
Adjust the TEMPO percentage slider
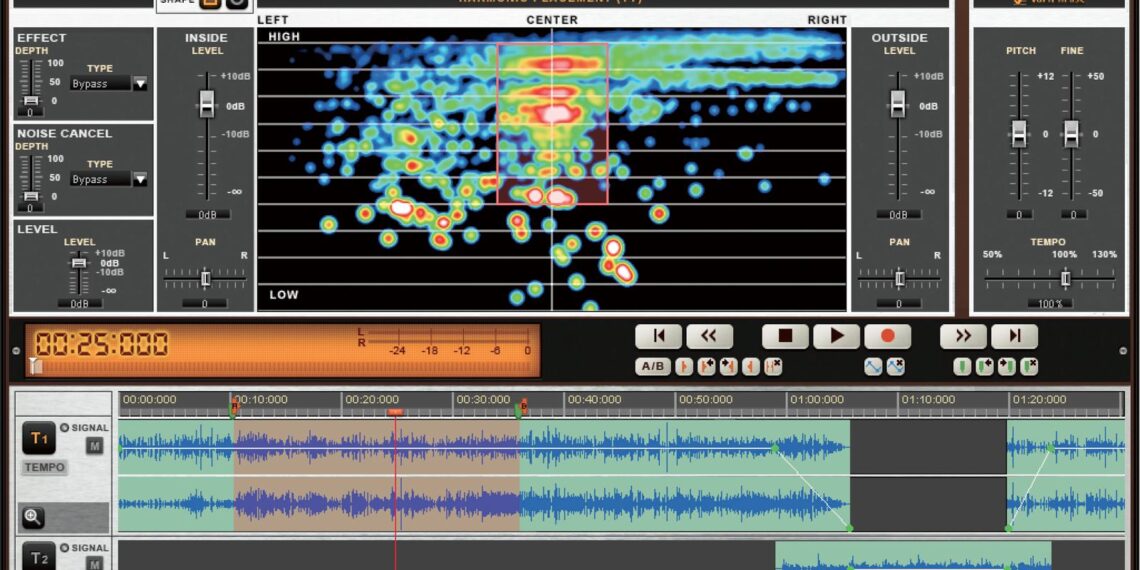(x=1065, y=278)
